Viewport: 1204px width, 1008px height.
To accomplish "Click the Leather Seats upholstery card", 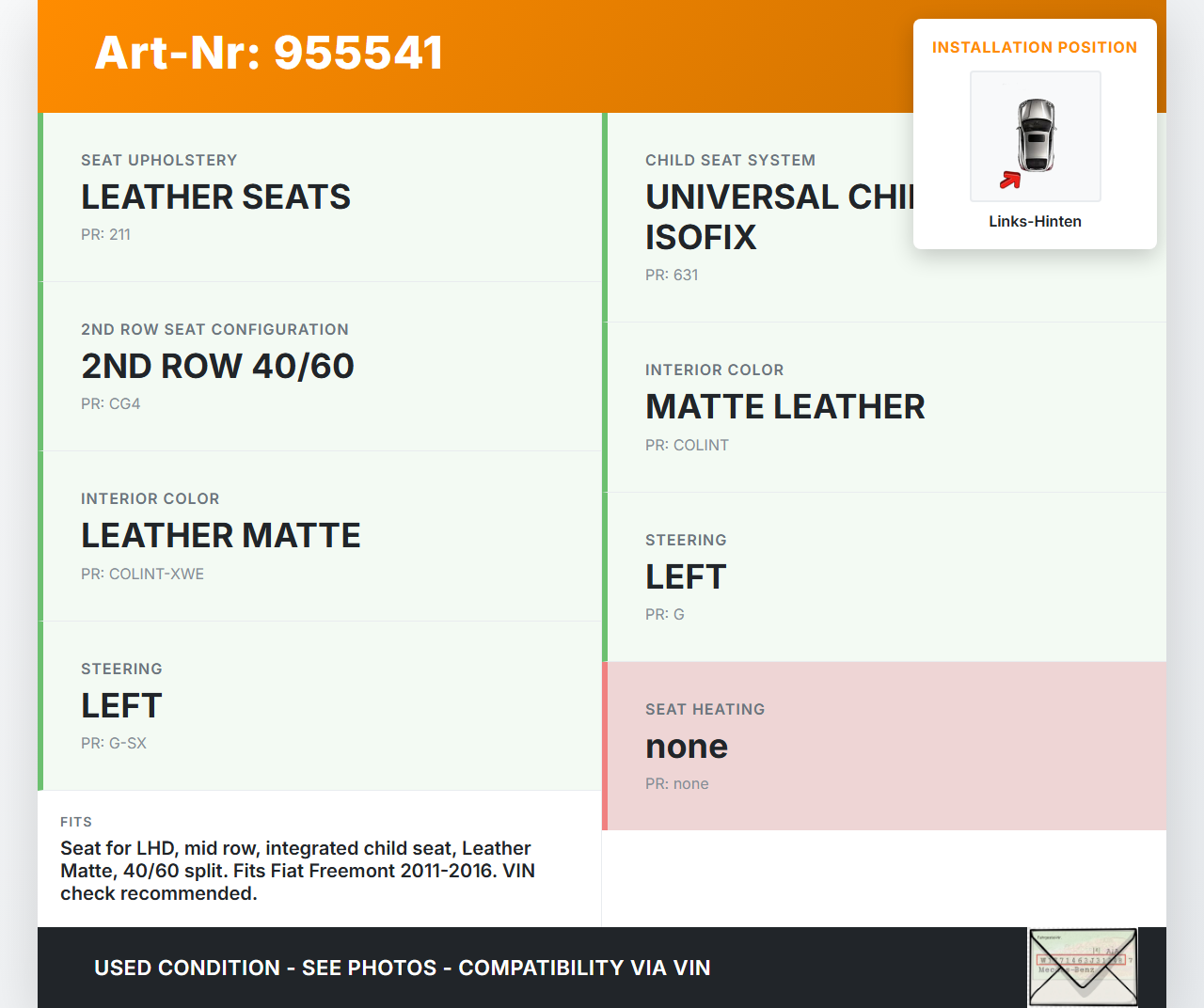I will pyautogui.click(x=320, y=197).
